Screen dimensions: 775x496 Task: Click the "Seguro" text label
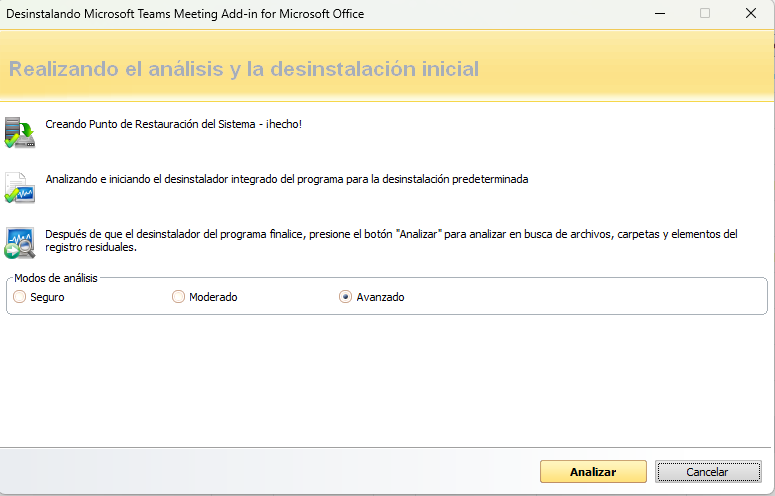click(47, 297)
